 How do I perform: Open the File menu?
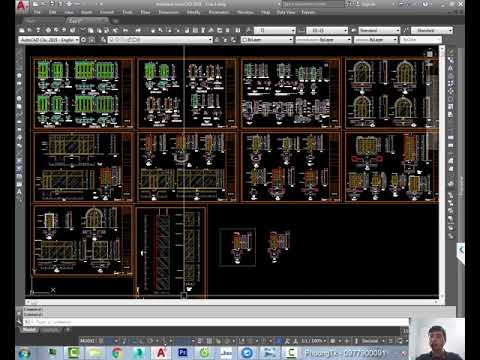pyautogui.click(x=37, y=12)
